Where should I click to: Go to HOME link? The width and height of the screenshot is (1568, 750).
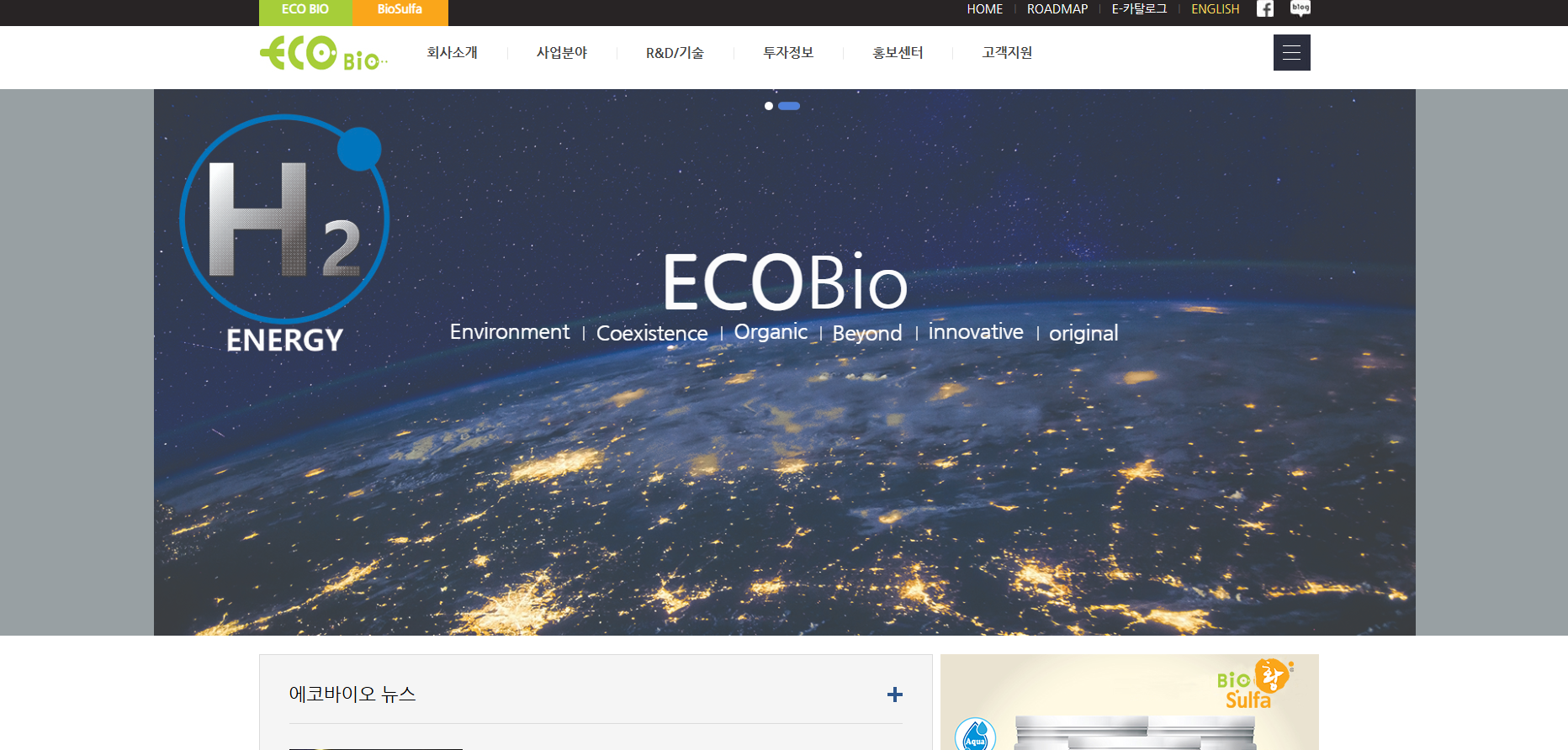(x=985, y=9)
